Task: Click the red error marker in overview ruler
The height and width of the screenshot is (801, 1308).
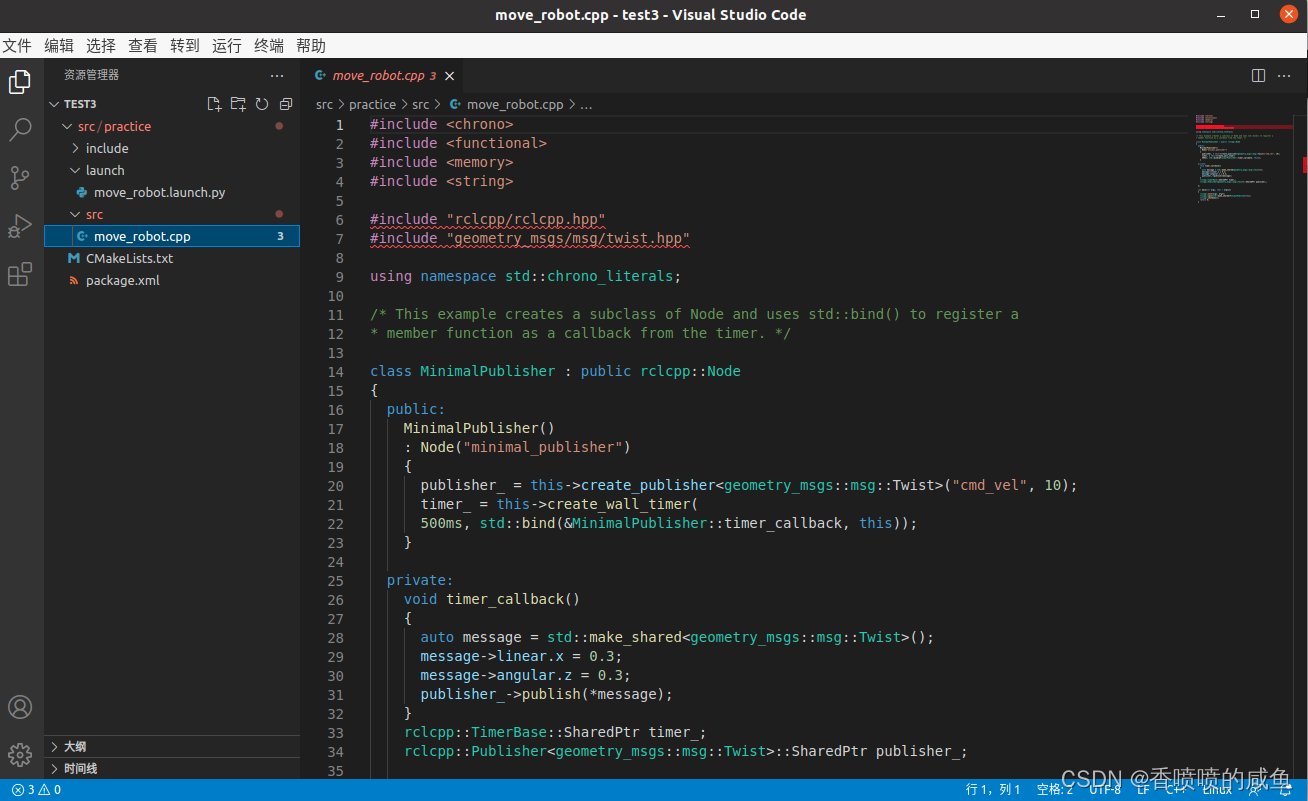Action: 1304,163
